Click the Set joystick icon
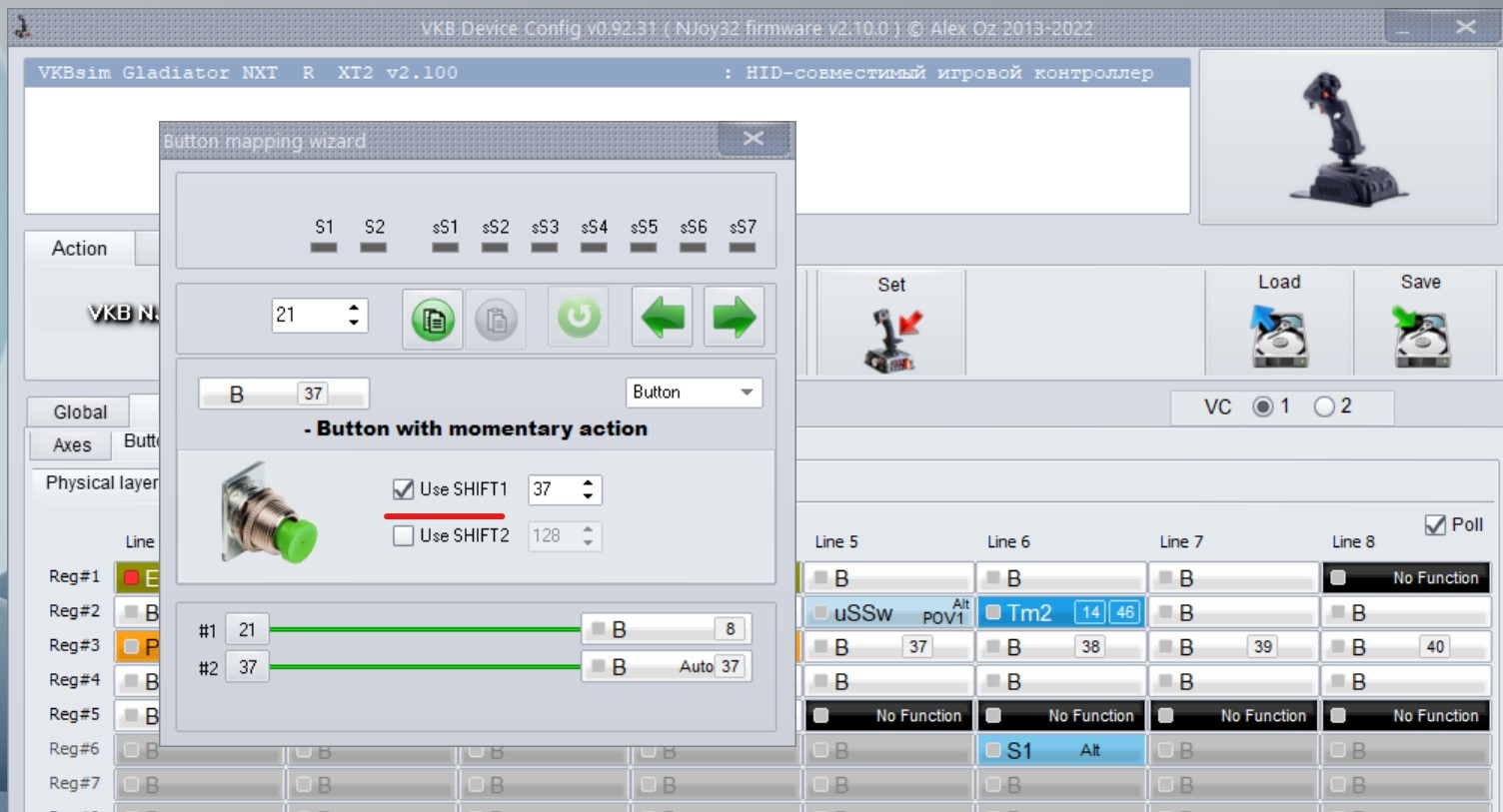The width and height of the screenshot is (1503, 812). point(891,339)
